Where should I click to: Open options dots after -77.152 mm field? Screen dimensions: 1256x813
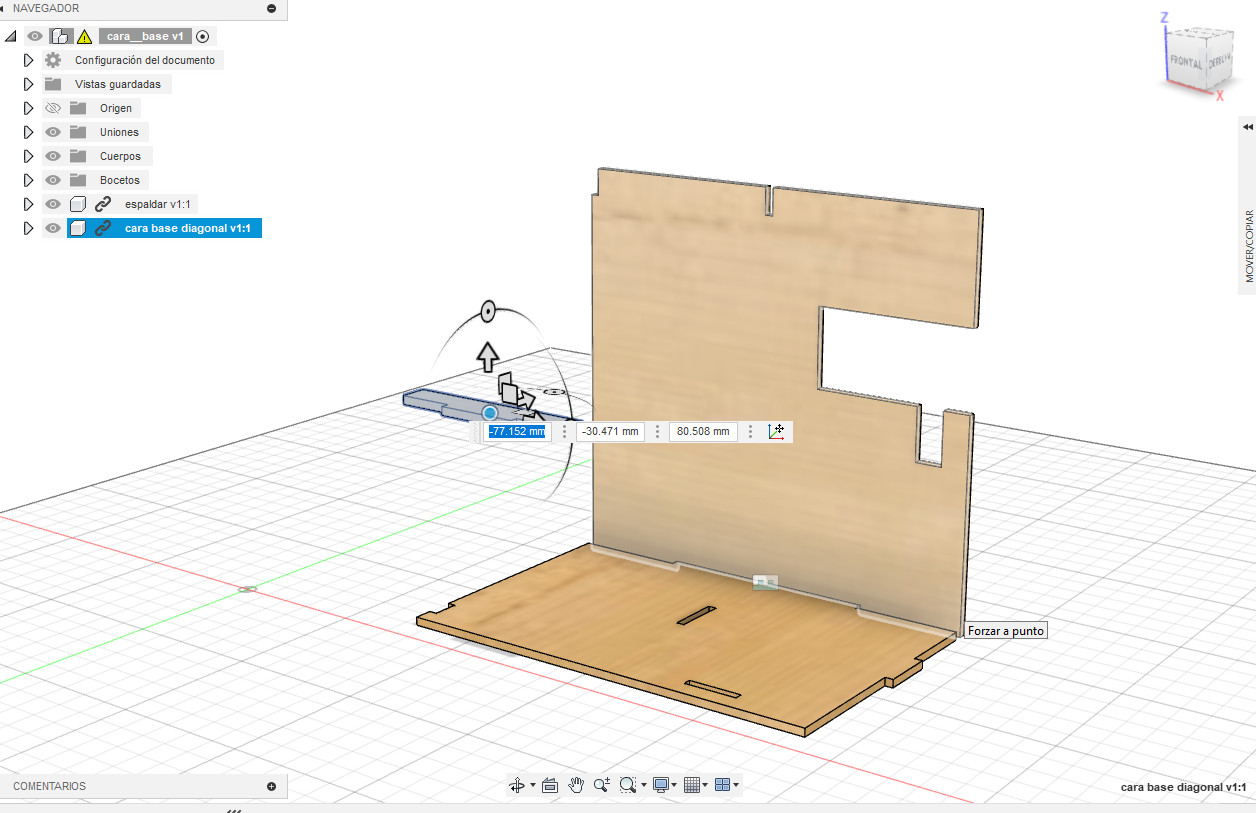click(564, 431)
